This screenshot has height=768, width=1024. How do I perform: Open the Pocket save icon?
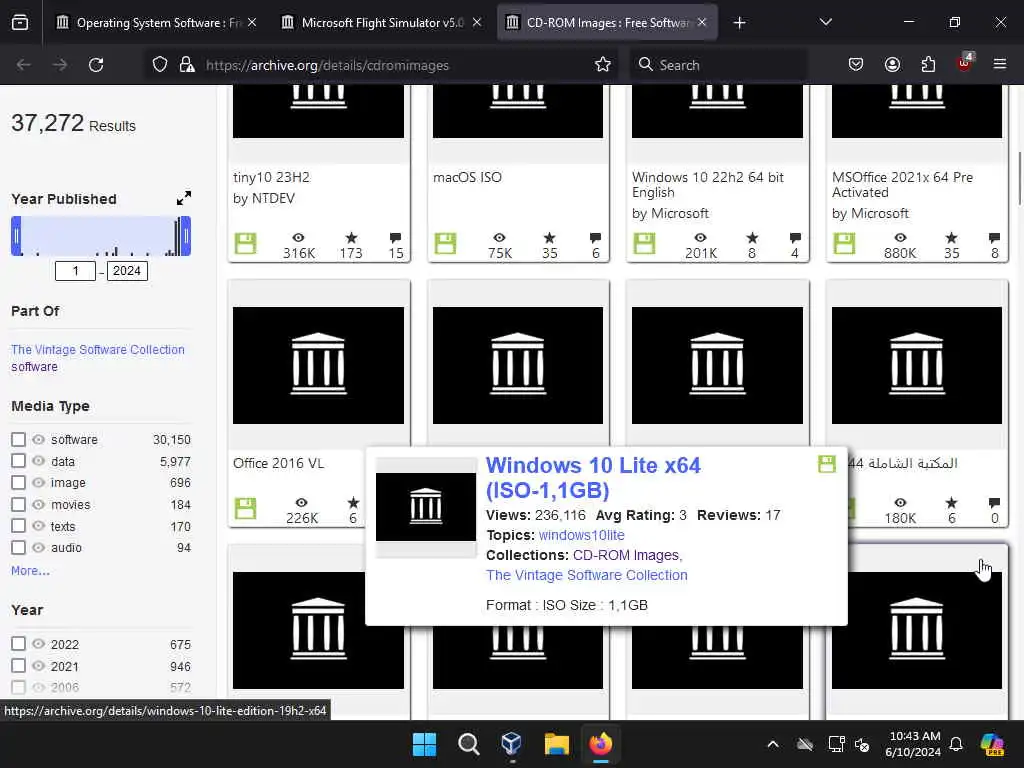(856, 65)
